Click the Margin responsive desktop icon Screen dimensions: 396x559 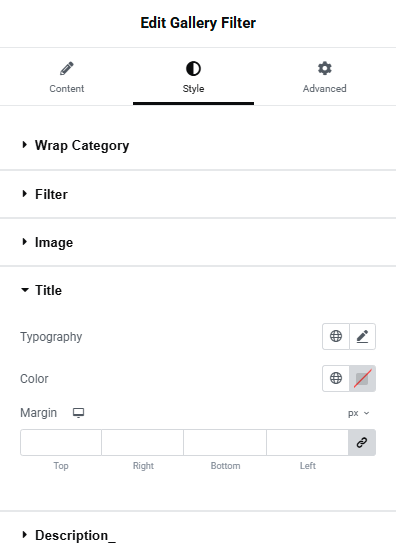[78, 413]
